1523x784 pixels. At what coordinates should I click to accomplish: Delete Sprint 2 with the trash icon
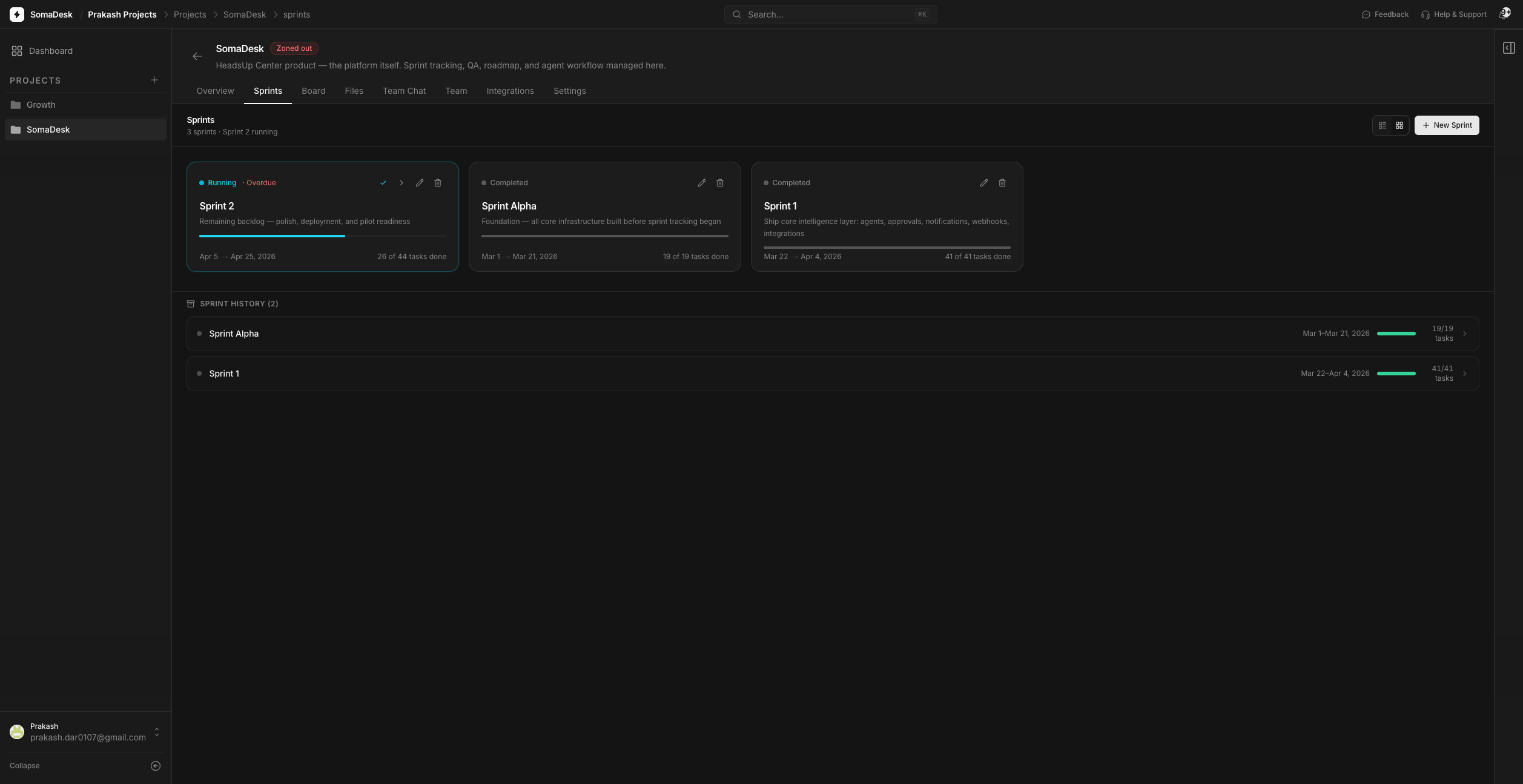click(x=438, y=183)
